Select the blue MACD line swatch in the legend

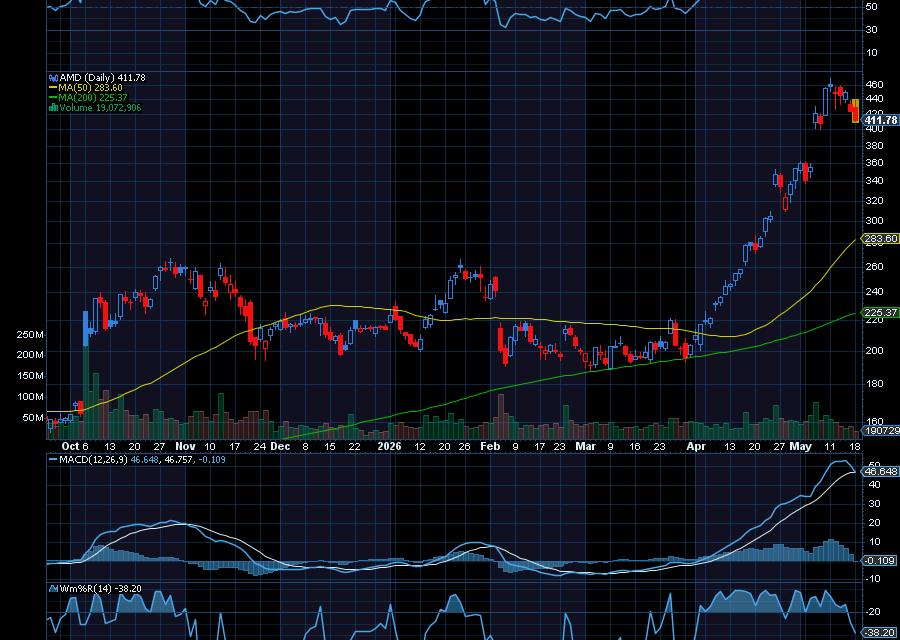[53, 460]
